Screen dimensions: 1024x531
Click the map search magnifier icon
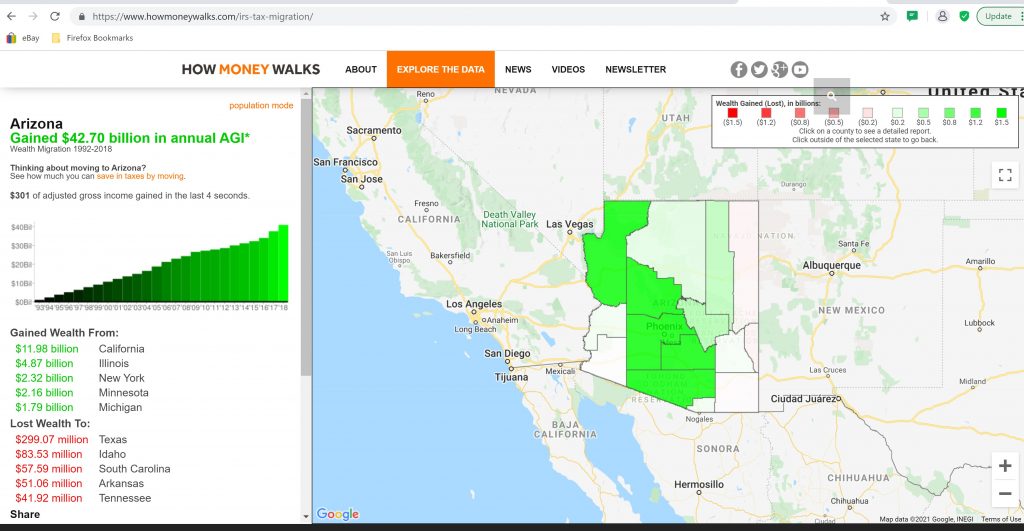click(x=831, y=96)
